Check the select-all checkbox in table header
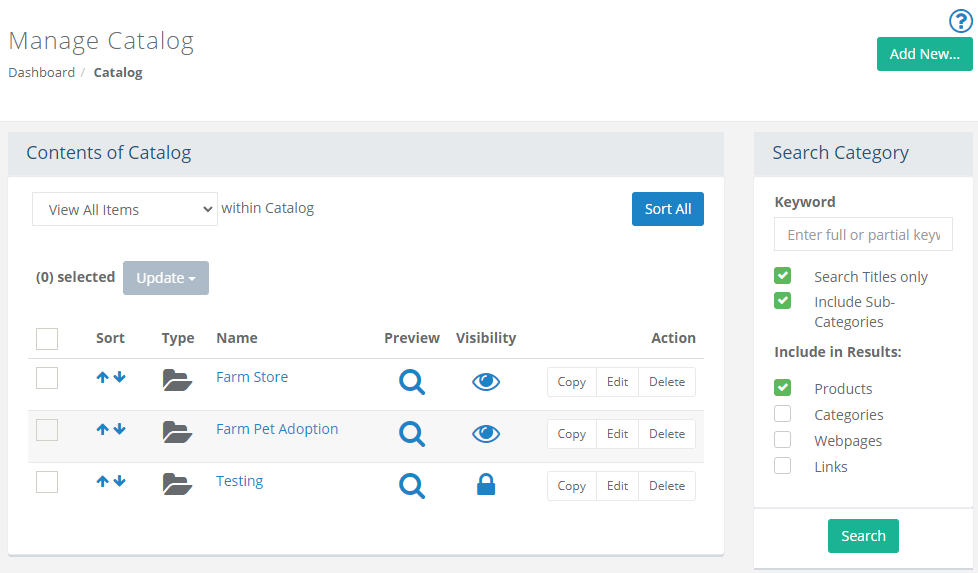Image resolution: width=978 pixels, height=573 pixels. [47, 339]
